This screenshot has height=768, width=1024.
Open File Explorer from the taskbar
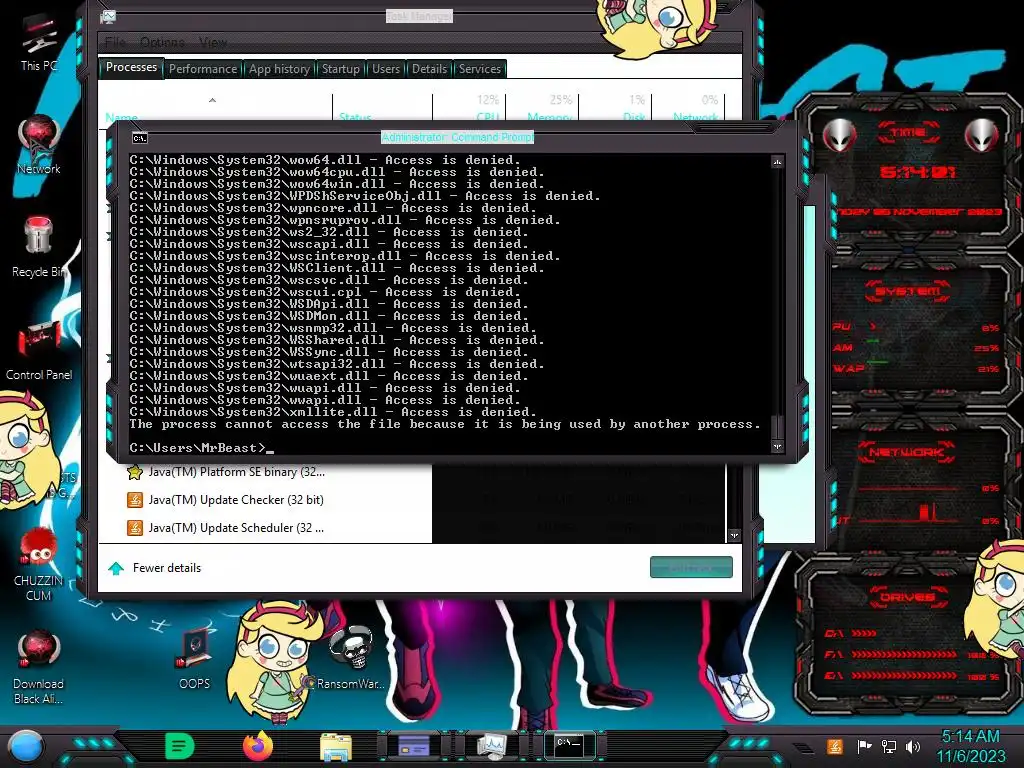coord(336,746)
